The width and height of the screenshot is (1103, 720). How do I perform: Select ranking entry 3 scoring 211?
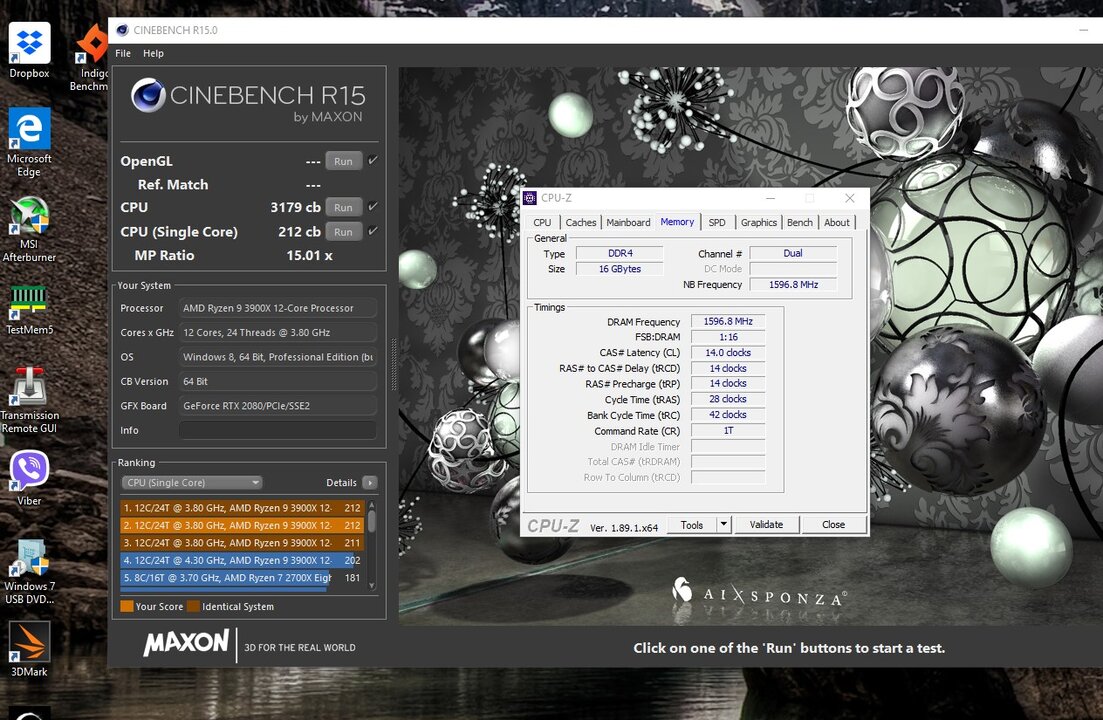pyautogui.click(x=242, y=543)
